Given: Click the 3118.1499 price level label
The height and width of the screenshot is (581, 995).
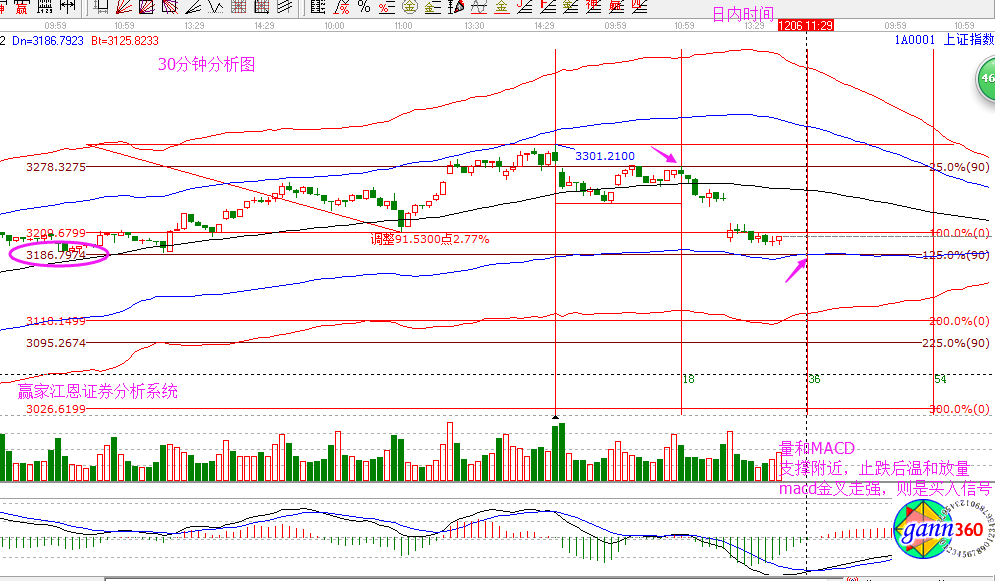Looking at the screenshot, I should (56, 321).
